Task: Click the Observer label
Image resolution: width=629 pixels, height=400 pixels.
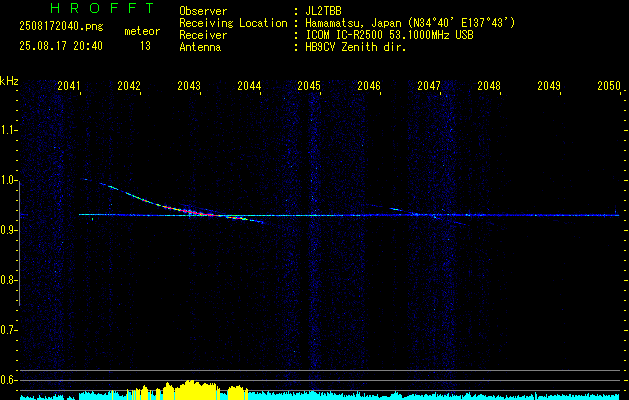Action: 203,11
